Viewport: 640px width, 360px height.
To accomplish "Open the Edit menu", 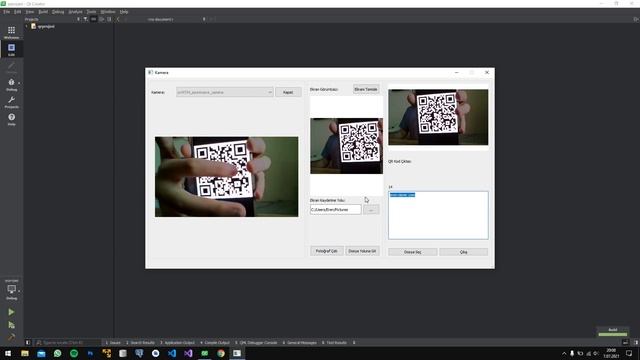I will 18,12.
